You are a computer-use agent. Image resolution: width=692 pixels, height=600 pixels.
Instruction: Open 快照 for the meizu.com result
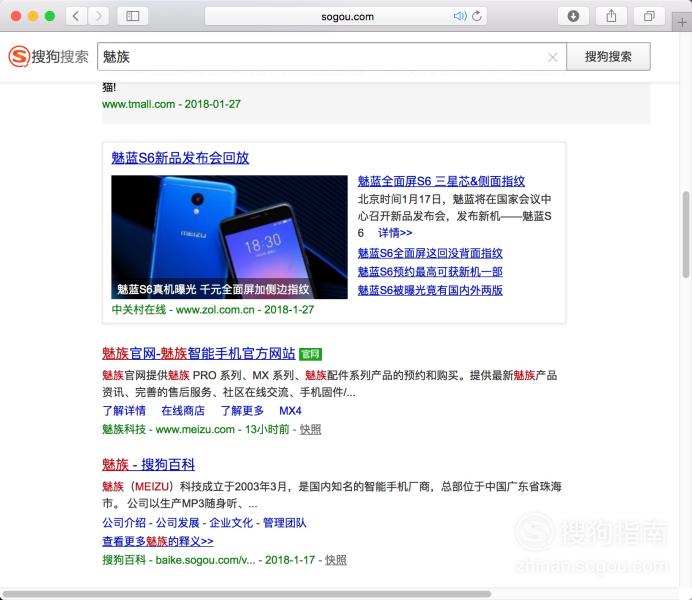tap(311, 429)
